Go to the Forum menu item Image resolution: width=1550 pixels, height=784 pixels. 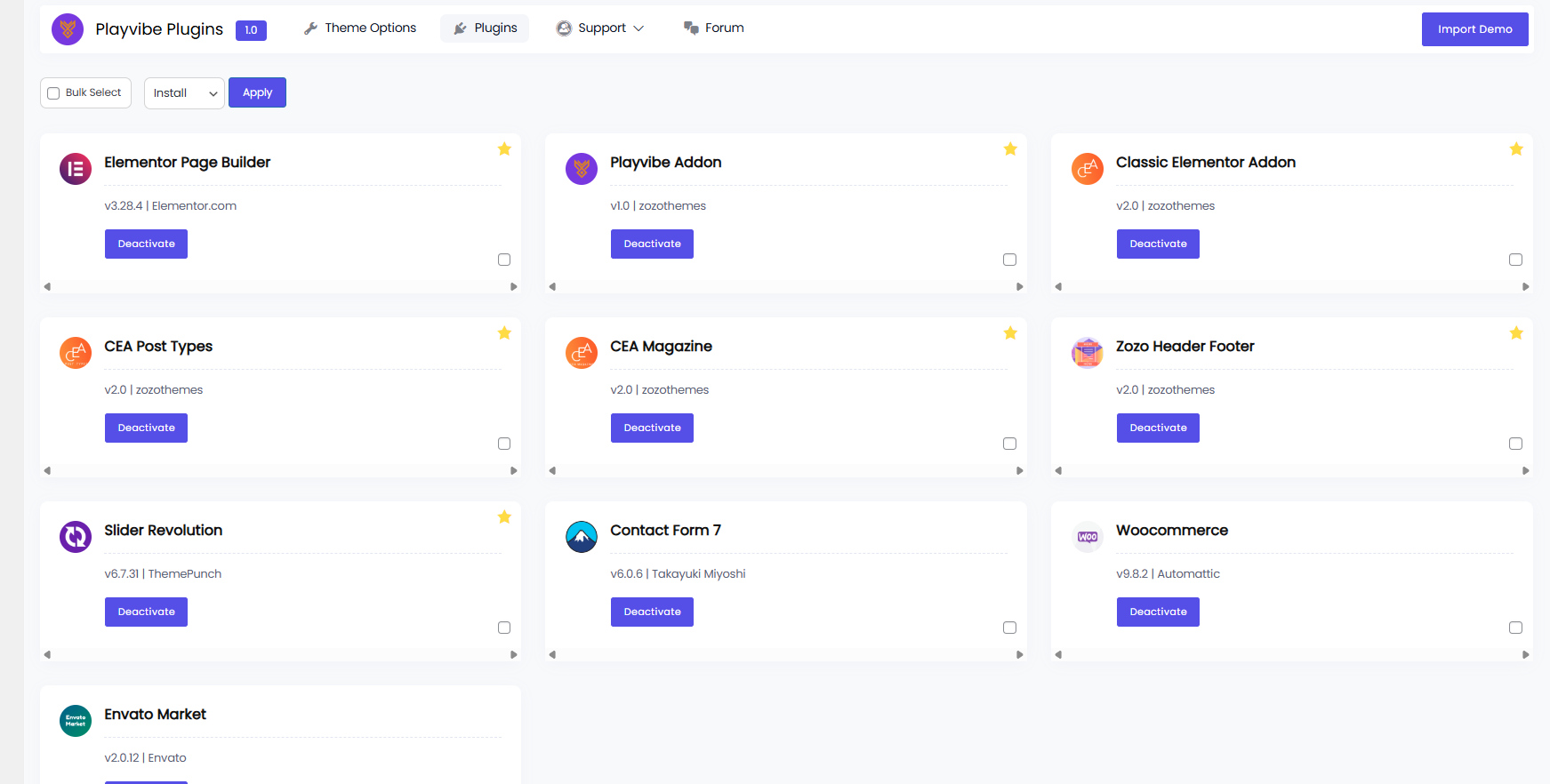pos(714,28)
